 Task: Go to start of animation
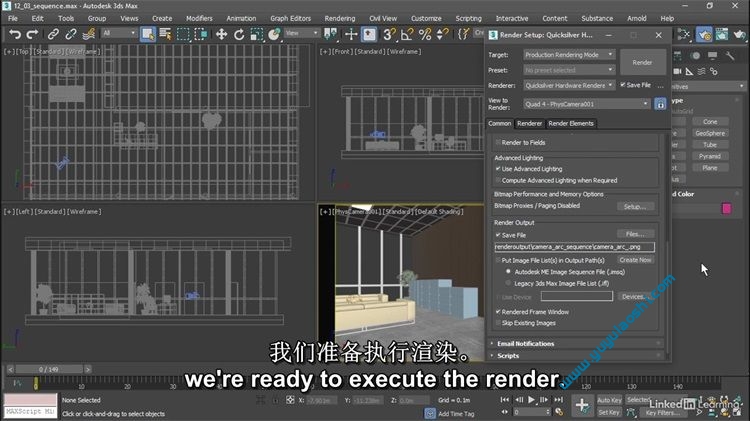point(505,399)
